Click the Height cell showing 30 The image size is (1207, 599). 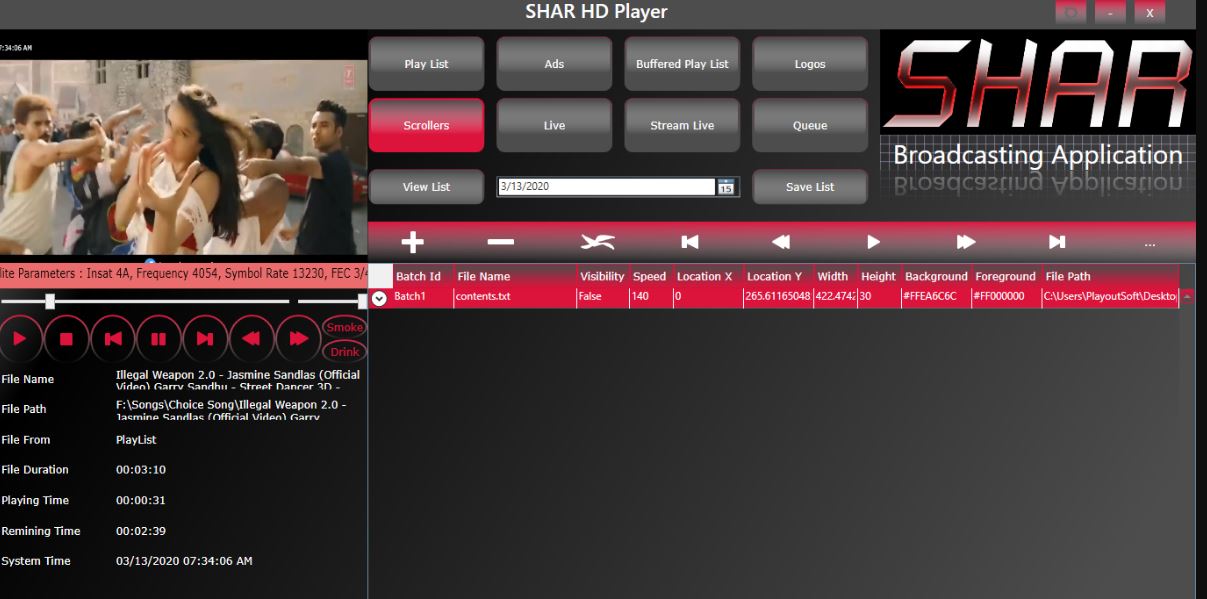pyautogui.click(x=879, y=297)
